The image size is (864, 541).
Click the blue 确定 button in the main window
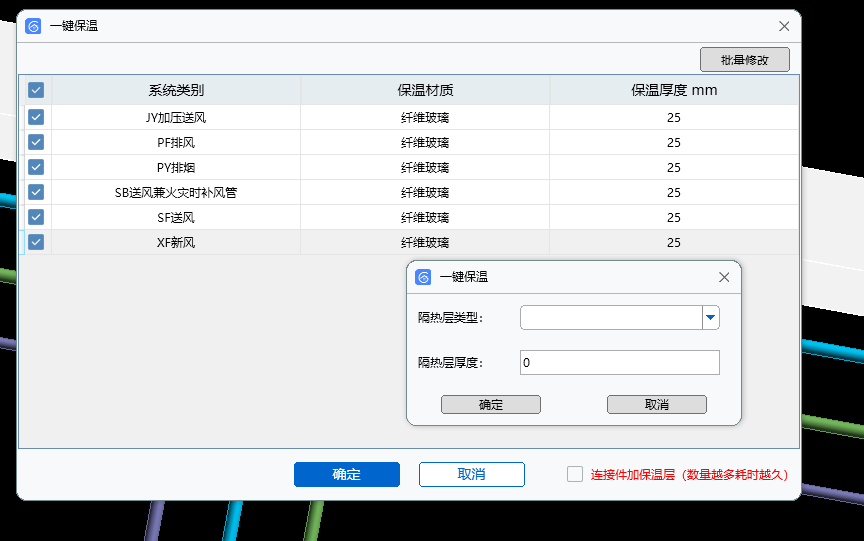click(346, 475)
